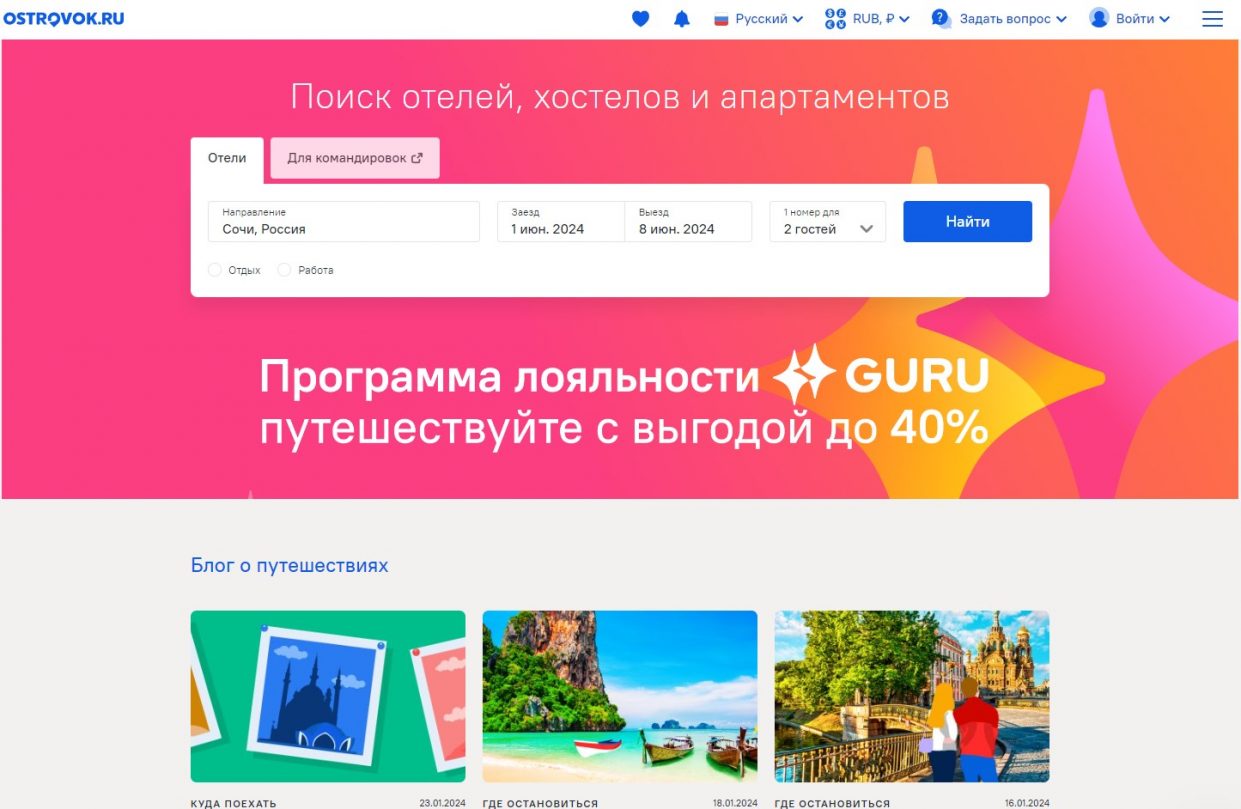Switch to the Отели tab
Viewport: 1241px width, 809px height.
[227, 159]
